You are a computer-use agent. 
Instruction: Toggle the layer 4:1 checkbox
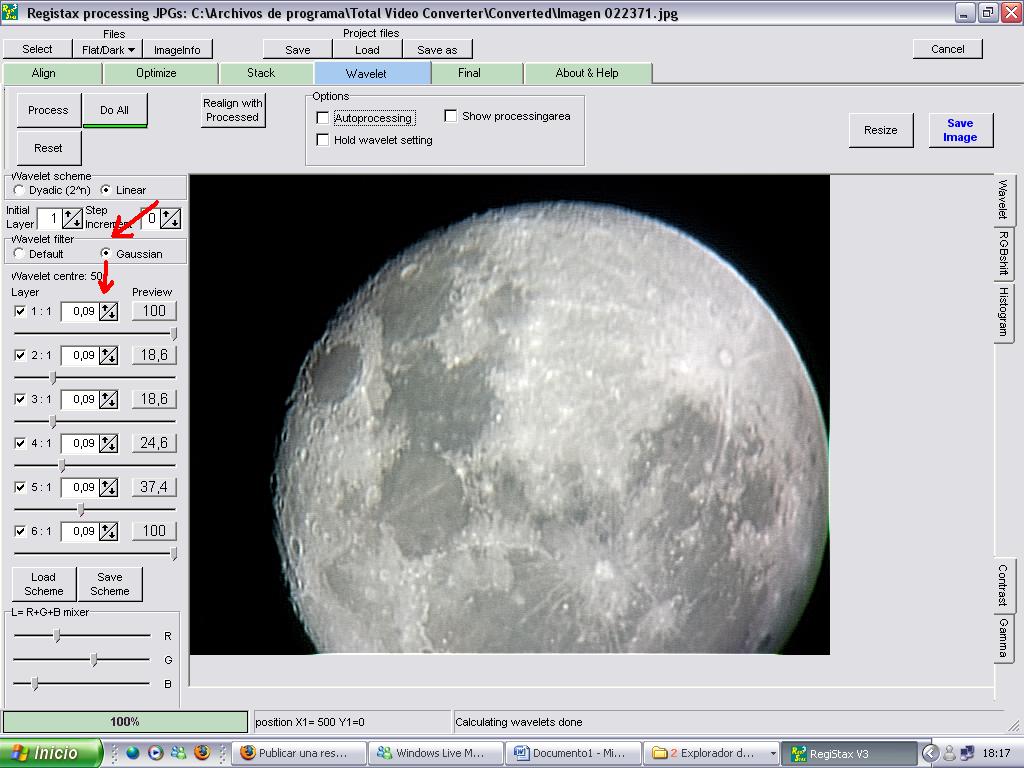(x=20, y=443)
